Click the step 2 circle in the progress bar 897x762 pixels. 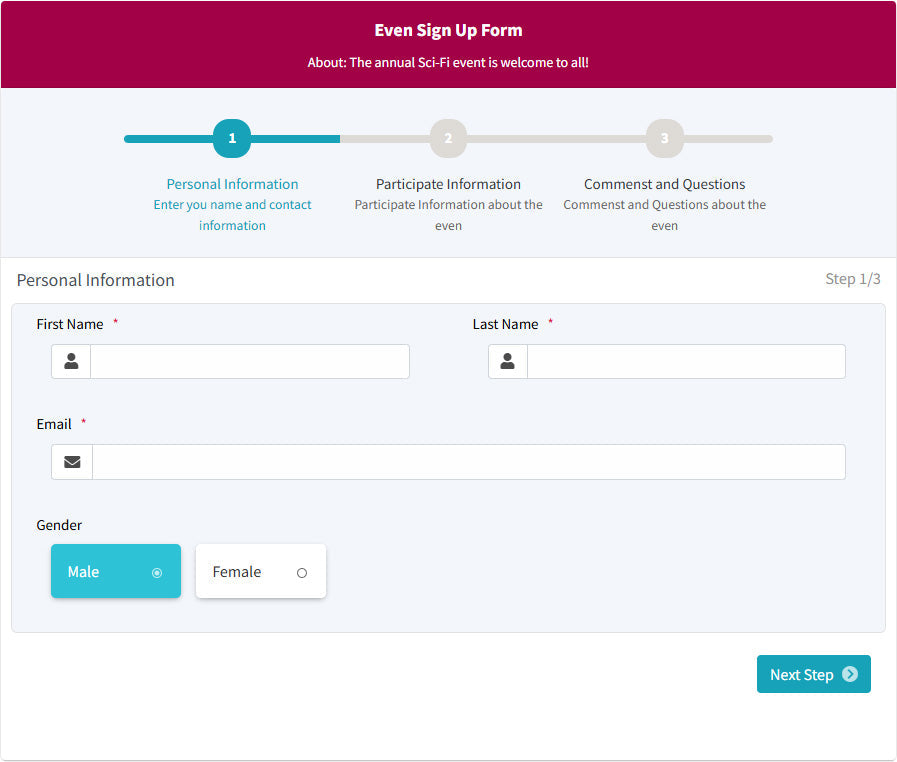(448, 138)
